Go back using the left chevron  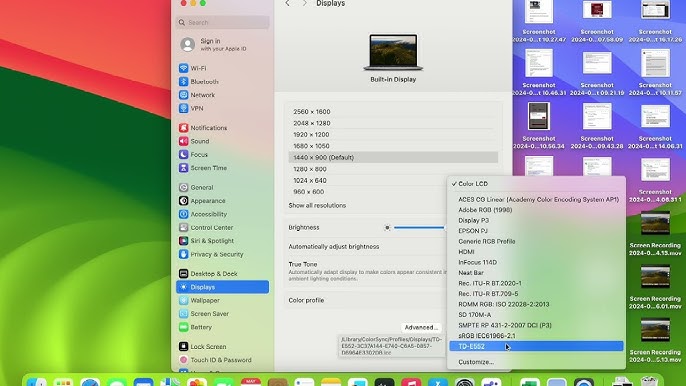tap(287, 4)
